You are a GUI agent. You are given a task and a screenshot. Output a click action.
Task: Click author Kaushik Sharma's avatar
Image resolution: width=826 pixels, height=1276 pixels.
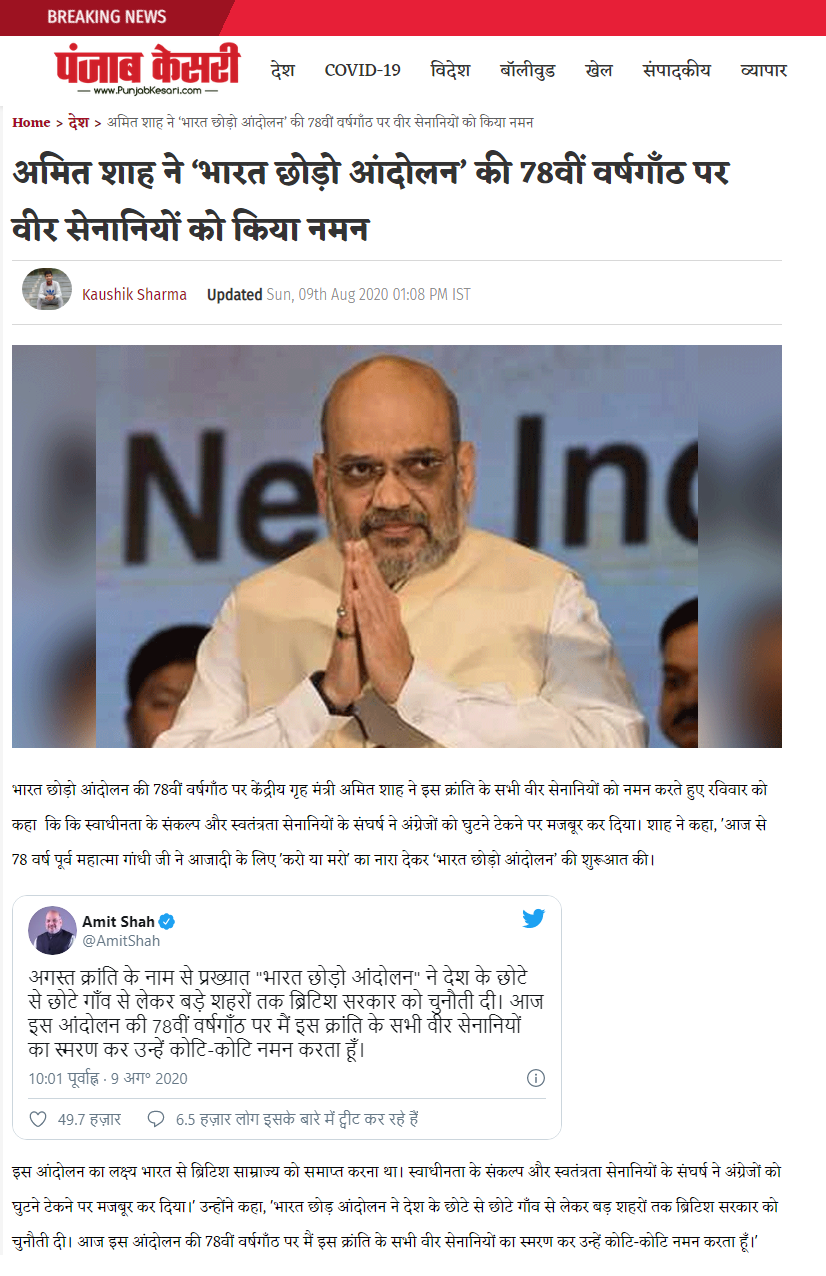click(x=47, y=290)
